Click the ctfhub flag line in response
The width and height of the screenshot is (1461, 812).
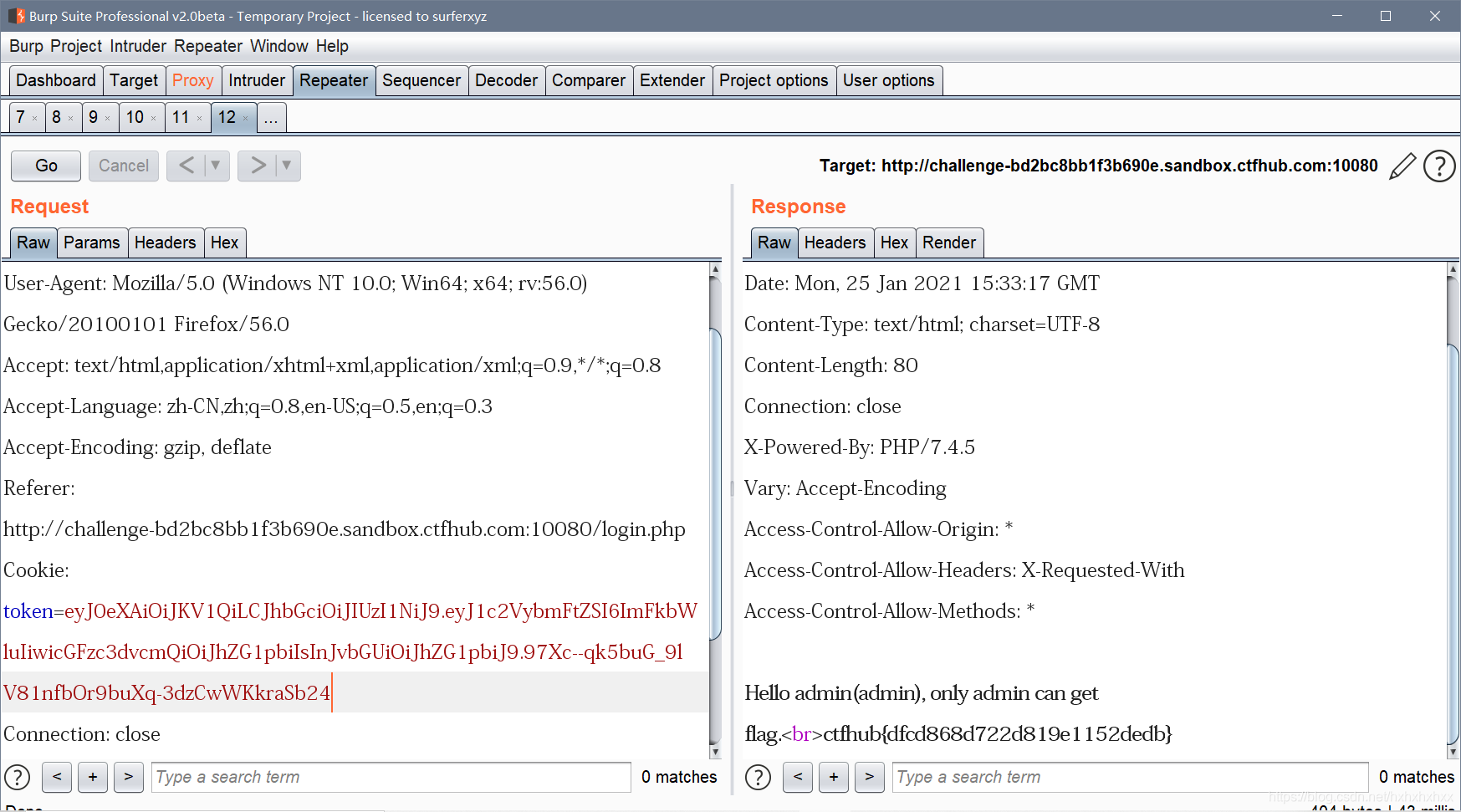(x=958, y=734)
